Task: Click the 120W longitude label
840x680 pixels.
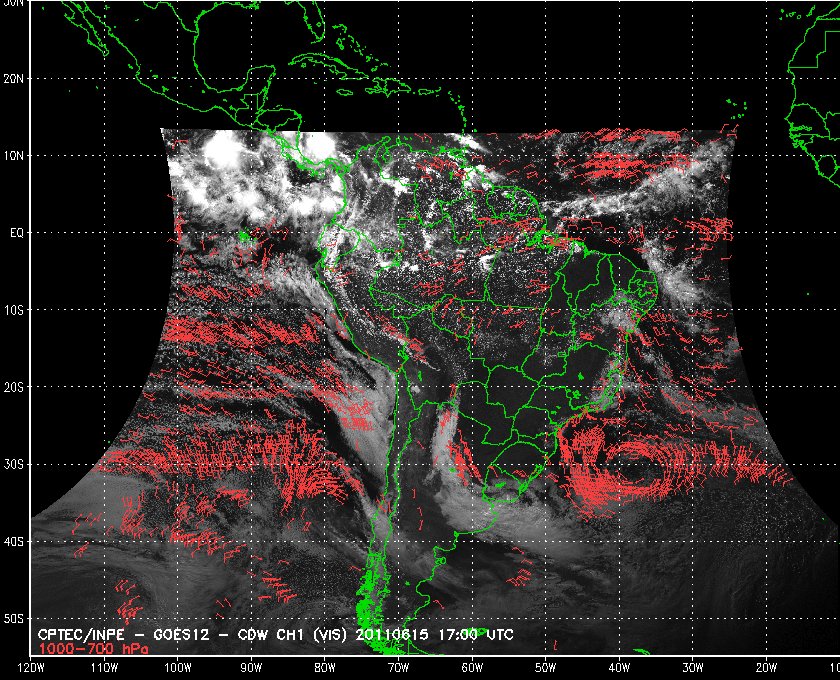Action: [x=31, y=668]
